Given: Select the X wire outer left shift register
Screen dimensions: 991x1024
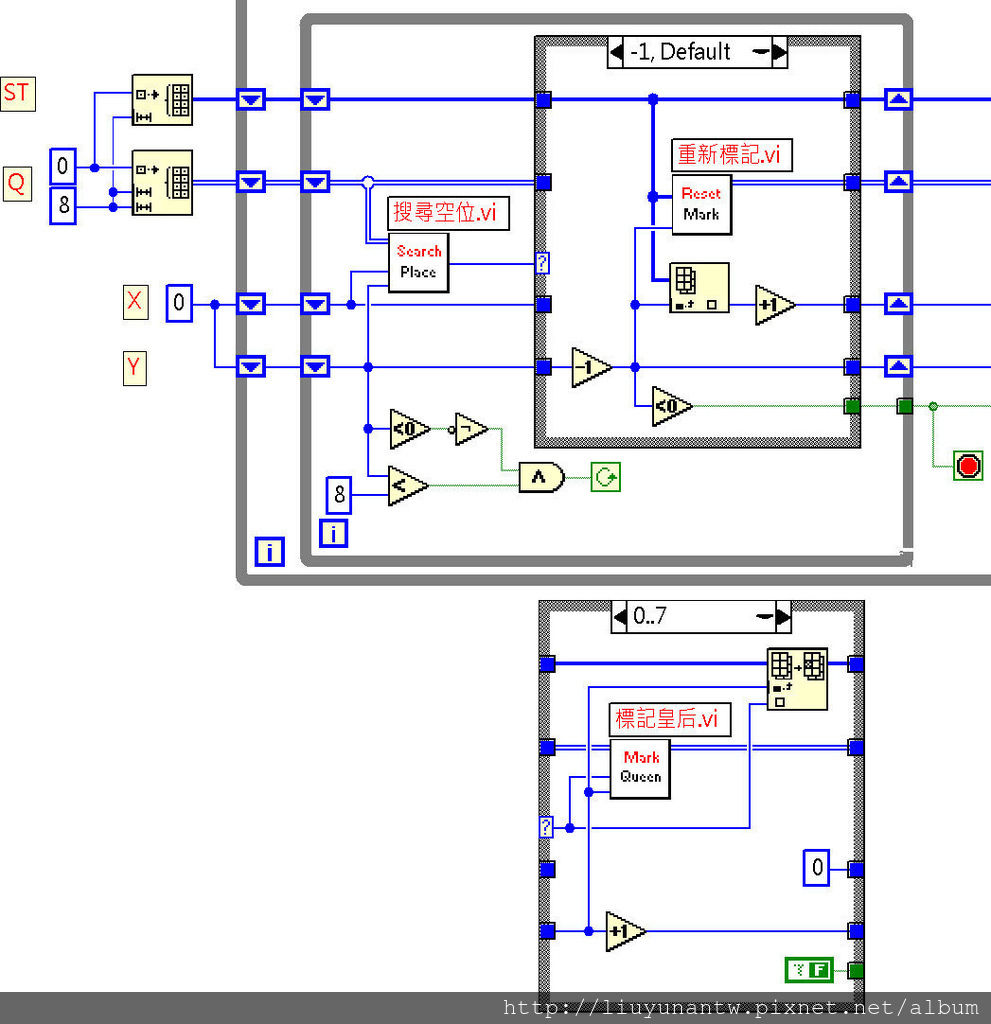Looking at the screenshot, I should click(251, 304).
